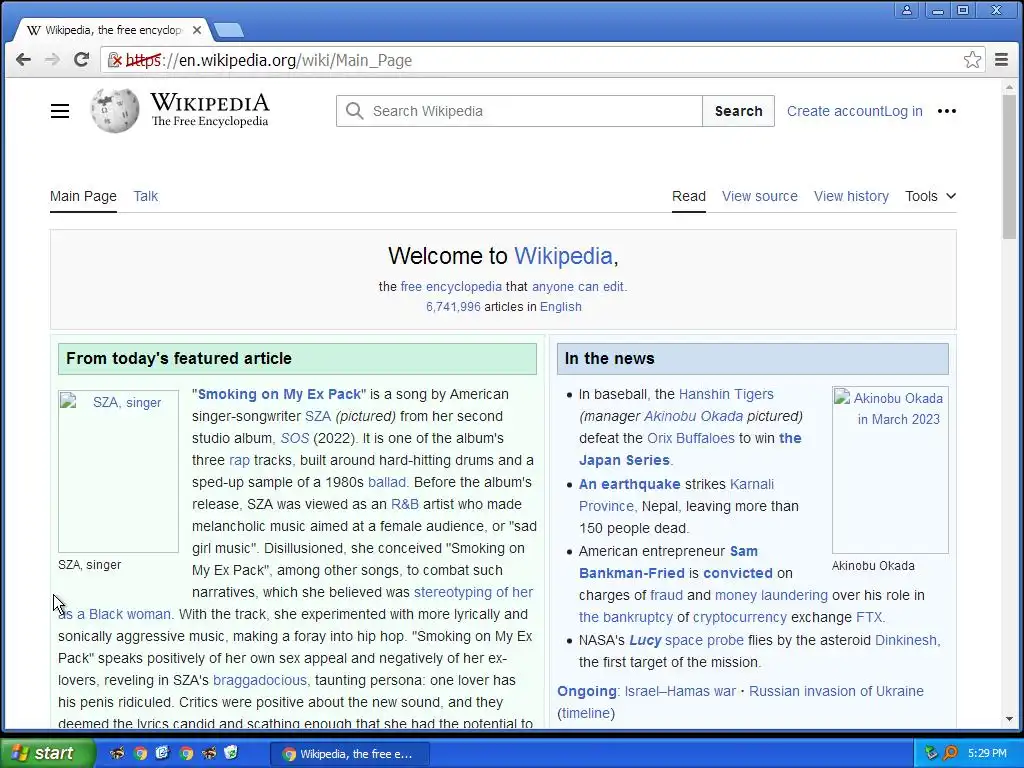
Task: Open the R&B link
Action: point(404,504)
